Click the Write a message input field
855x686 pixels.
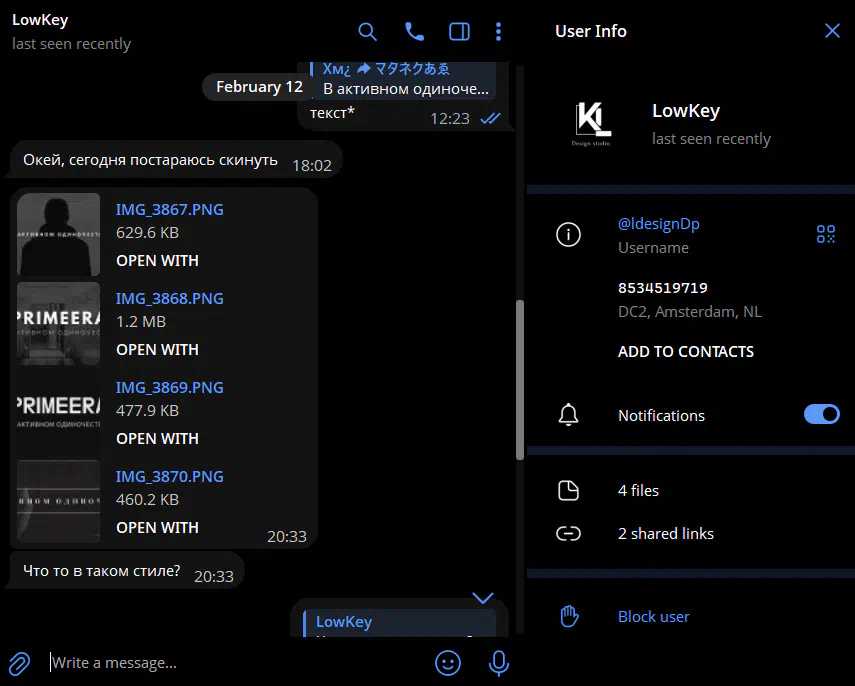click(230, 662)
